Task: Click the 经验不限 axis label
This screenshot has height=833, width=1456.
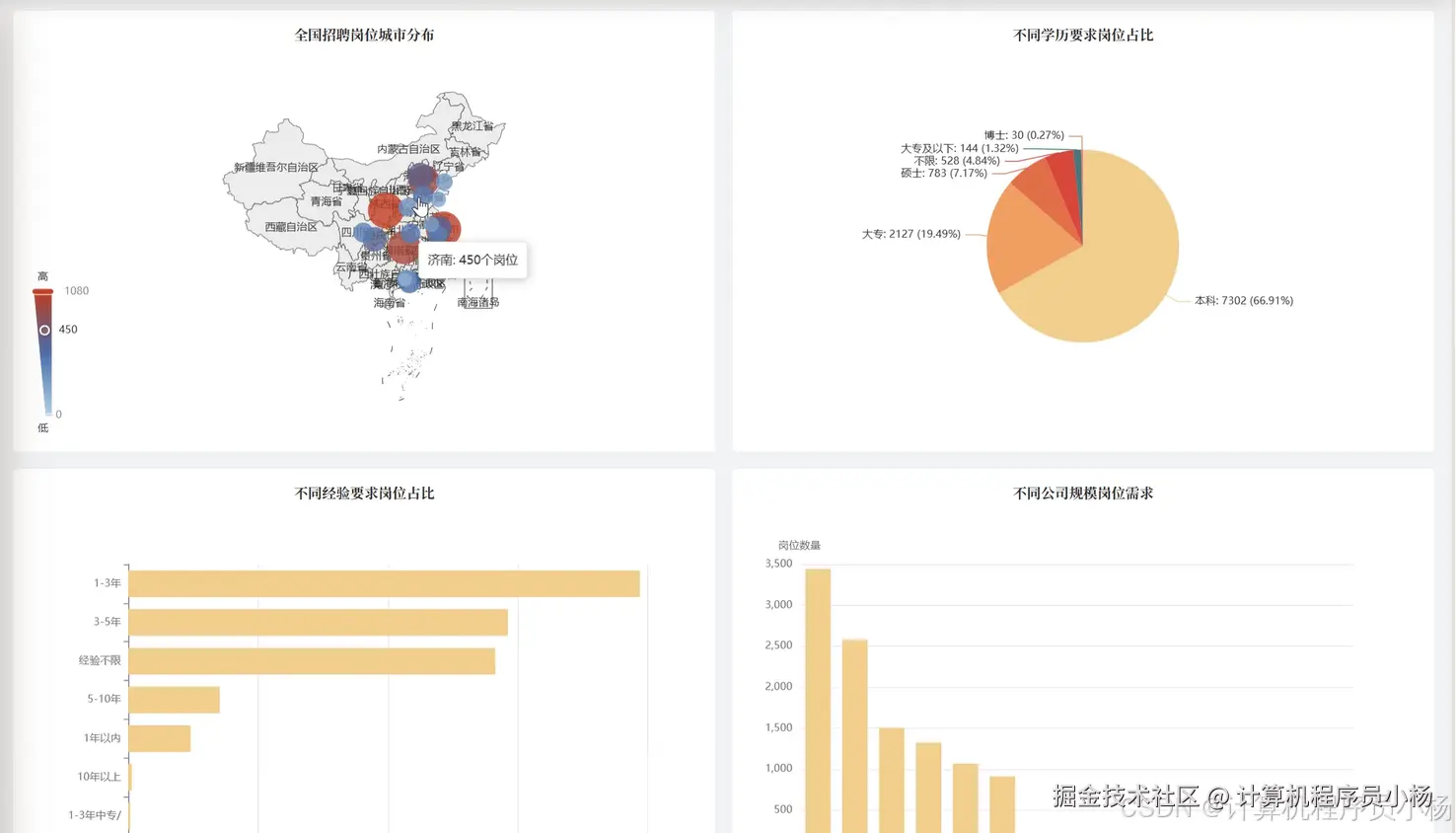Action: tap(100, 660)
